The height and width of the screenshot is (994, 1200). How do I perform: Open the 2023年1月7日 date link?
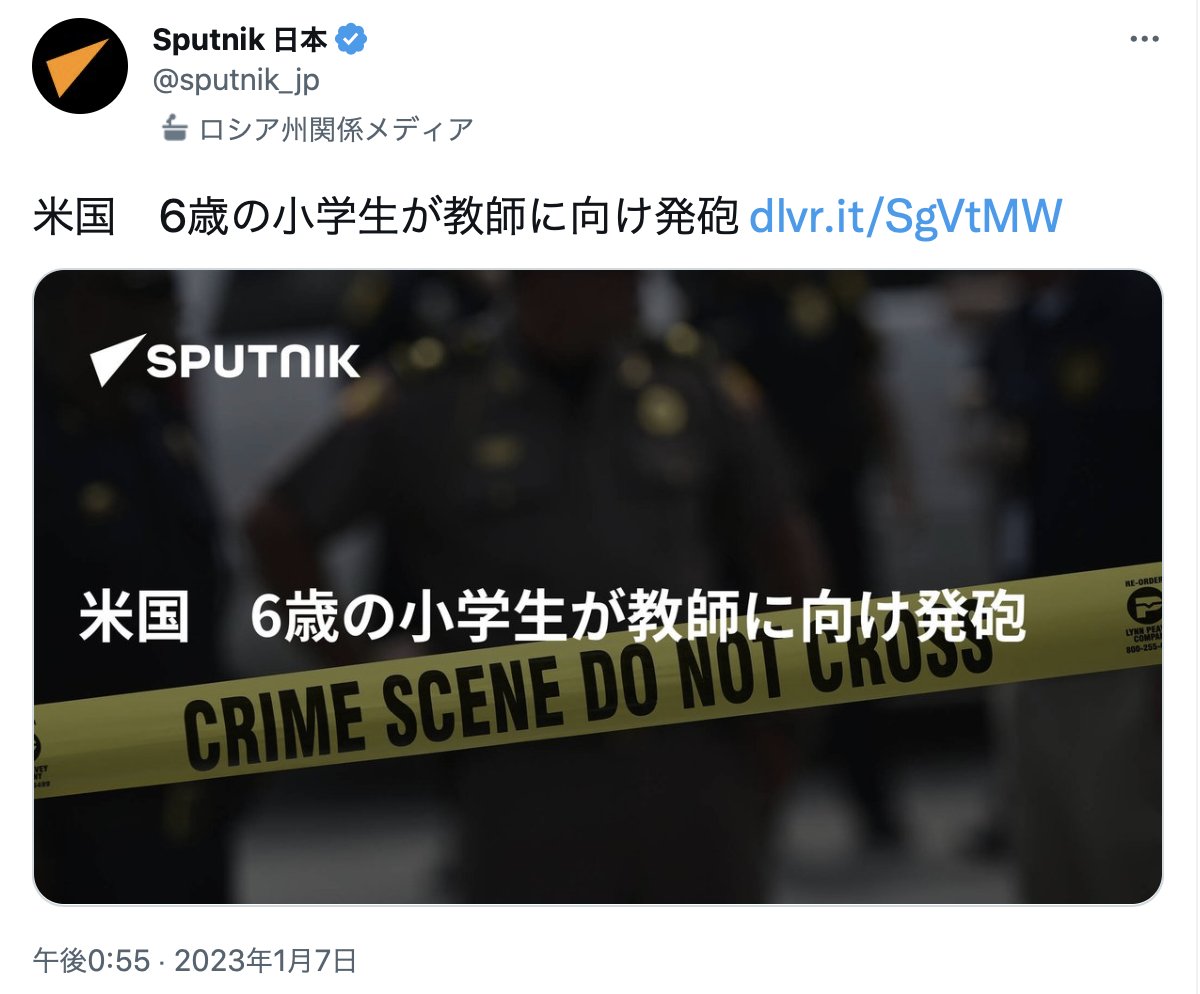coord(266,961)
